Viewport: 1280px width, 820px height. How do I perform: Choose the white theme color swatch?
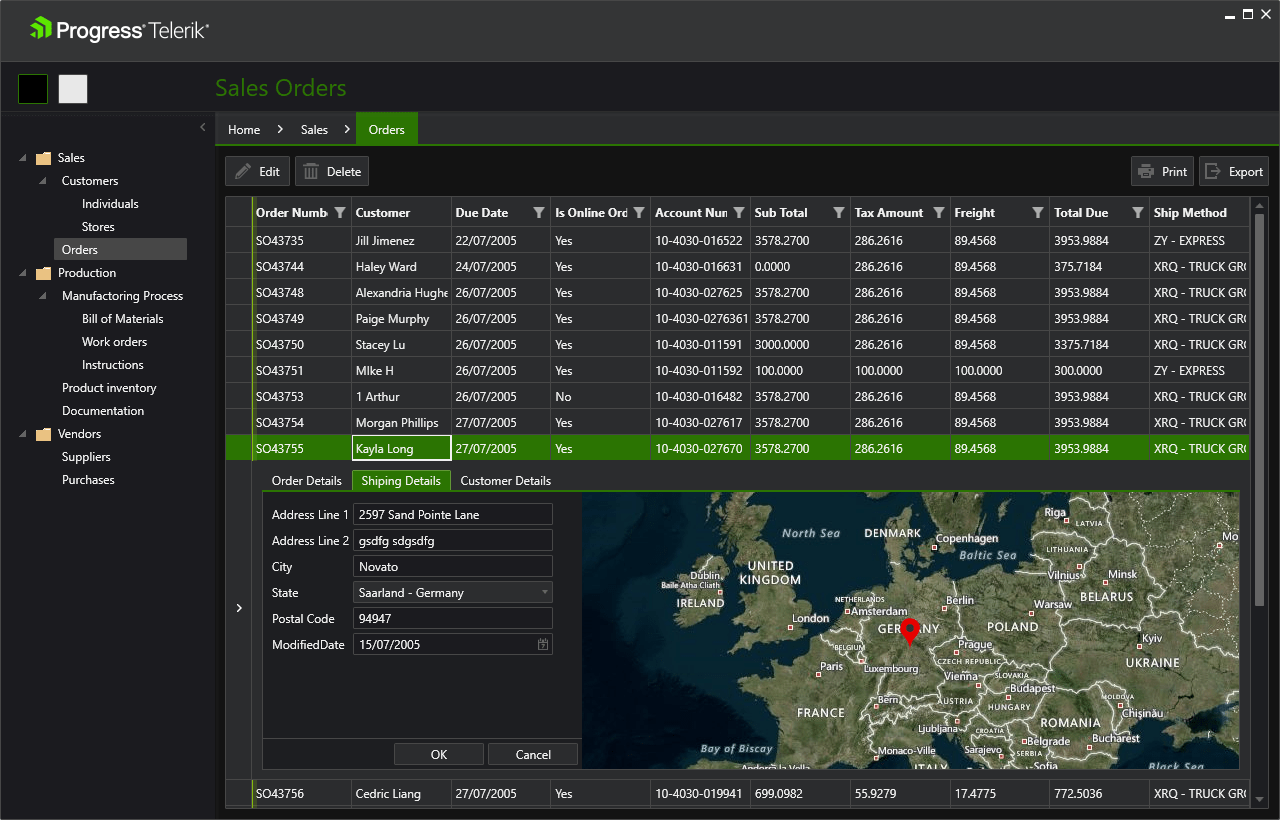click(x=73, y=89)
